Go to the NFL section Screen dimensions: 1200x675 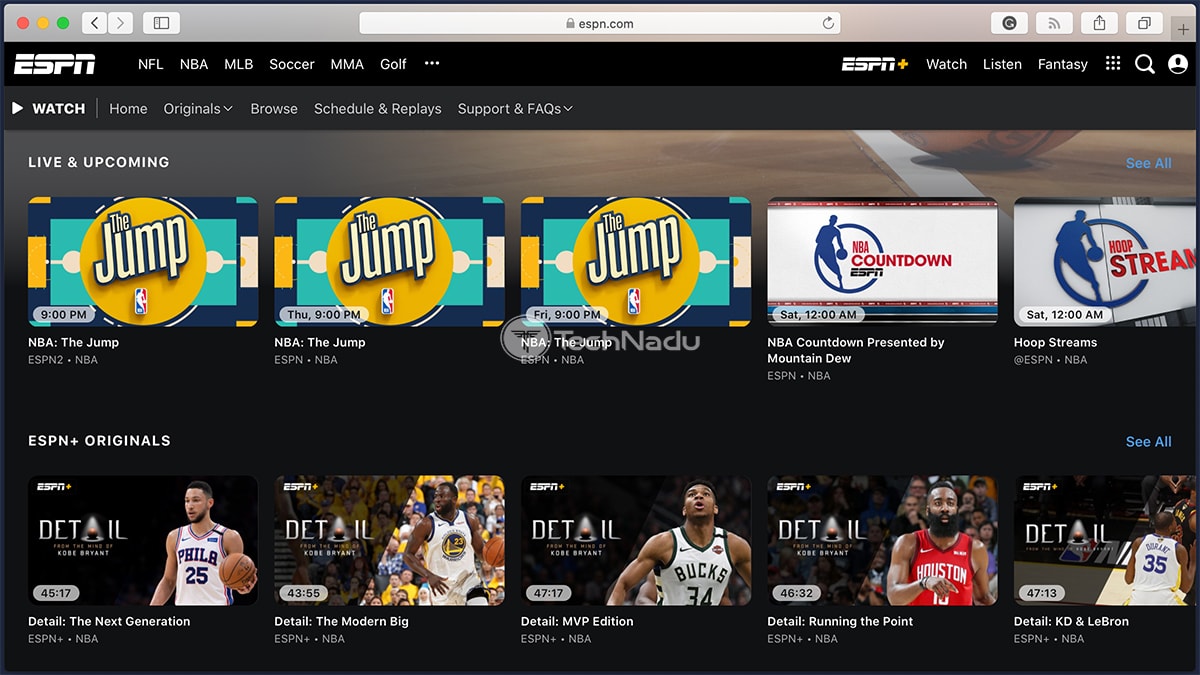(x=150, y=64)
